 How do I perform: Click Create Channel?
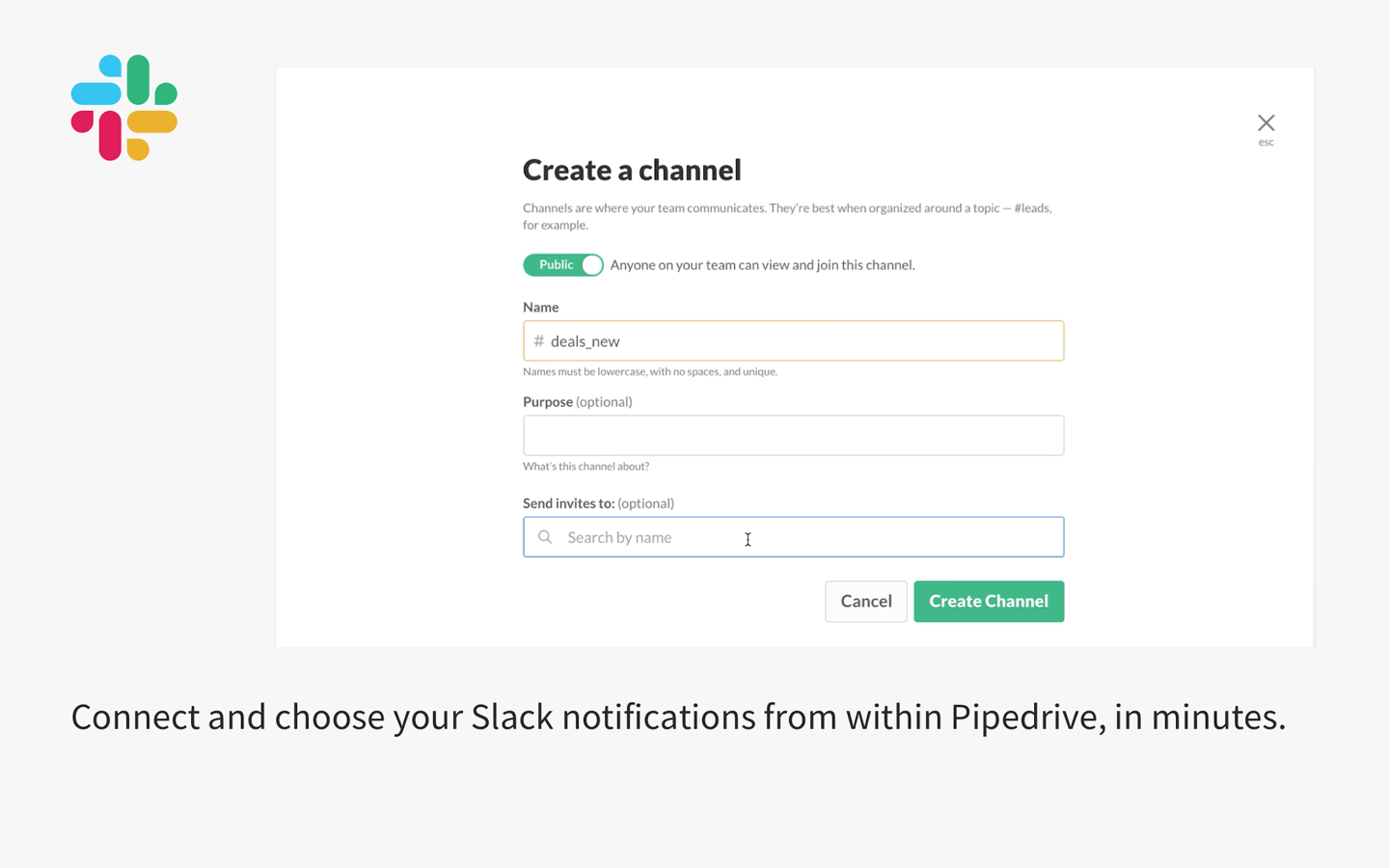coord(989,601)
